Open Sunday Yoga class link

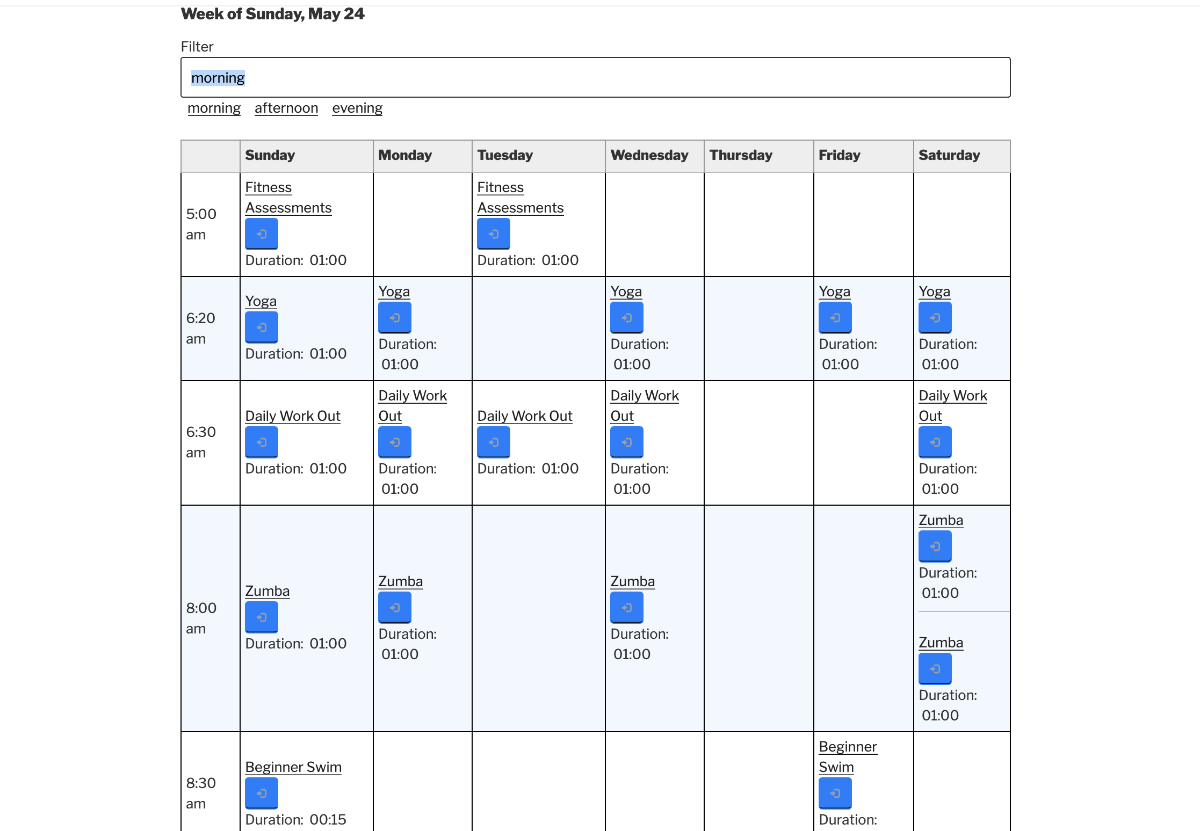point(261,301)
